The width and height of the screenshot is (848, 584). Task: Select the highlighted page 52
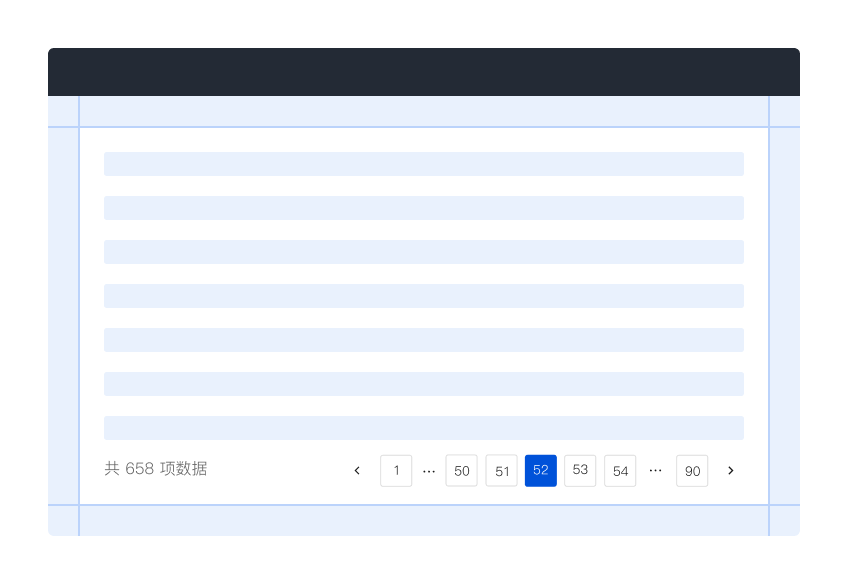[541, 470]
